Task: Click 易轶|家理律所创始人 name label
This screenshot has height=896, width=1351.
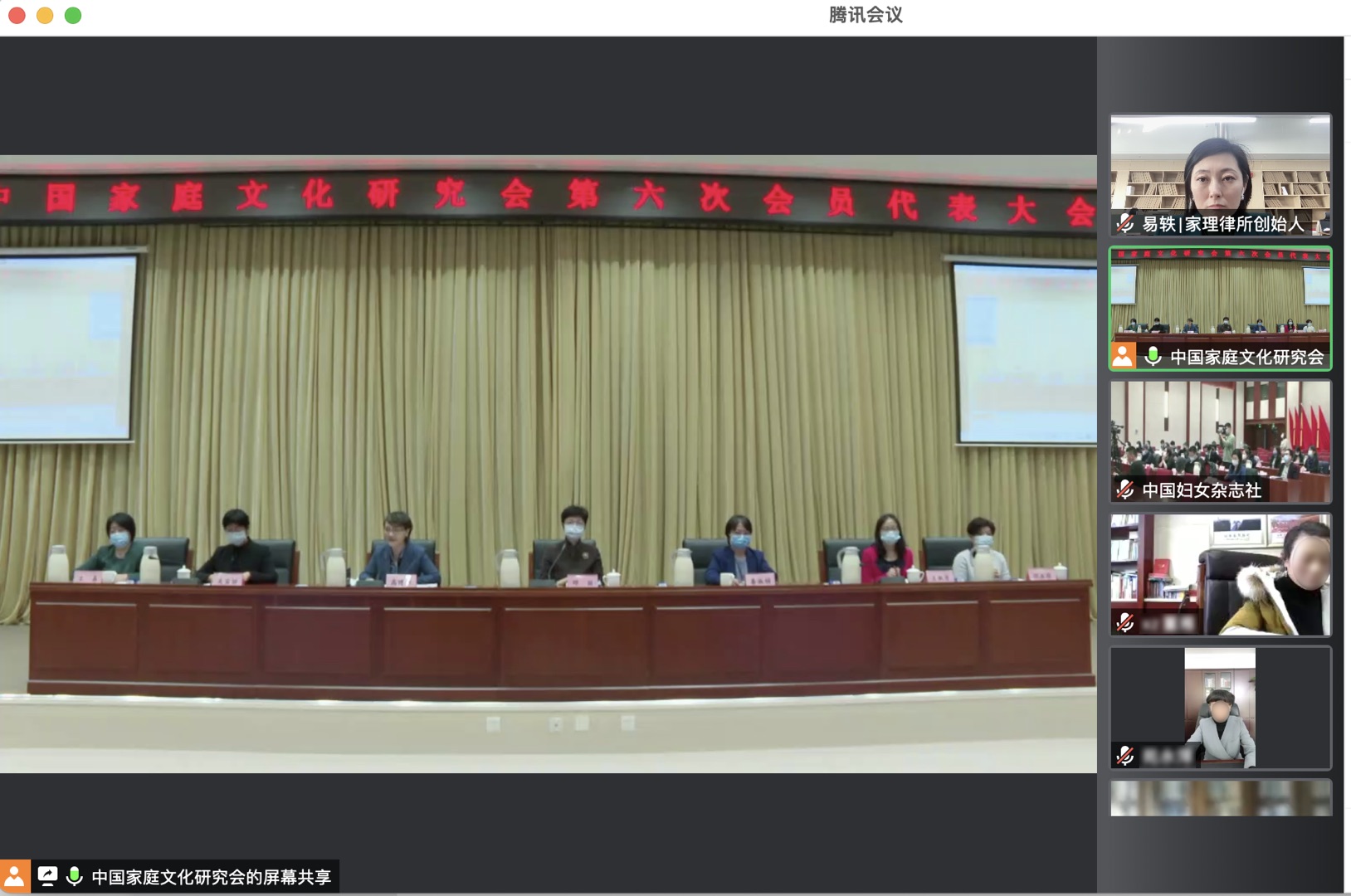Action: click(x=1223, y=224)
